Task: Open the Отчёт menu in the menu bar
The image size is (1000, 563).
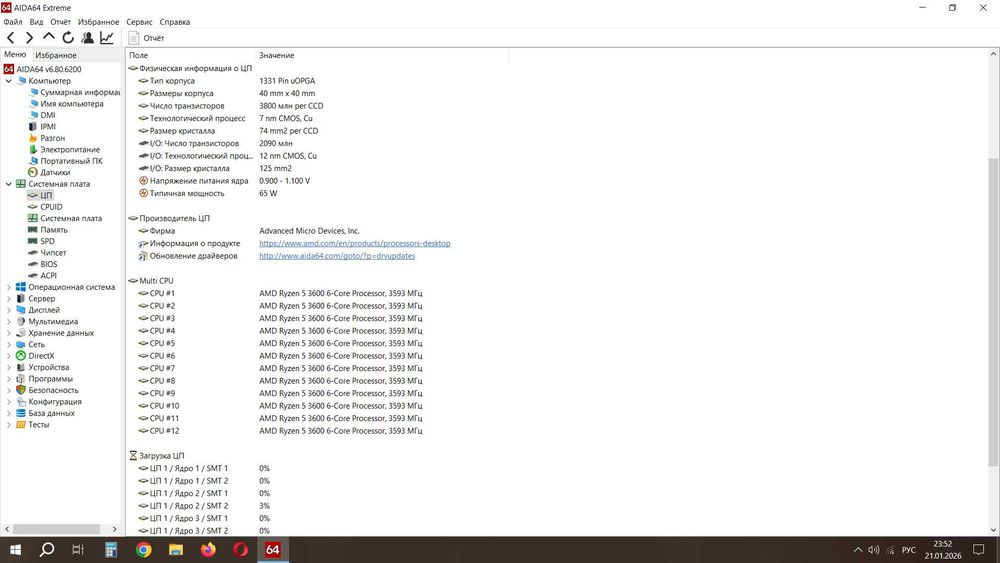Action: pos(61,22)
